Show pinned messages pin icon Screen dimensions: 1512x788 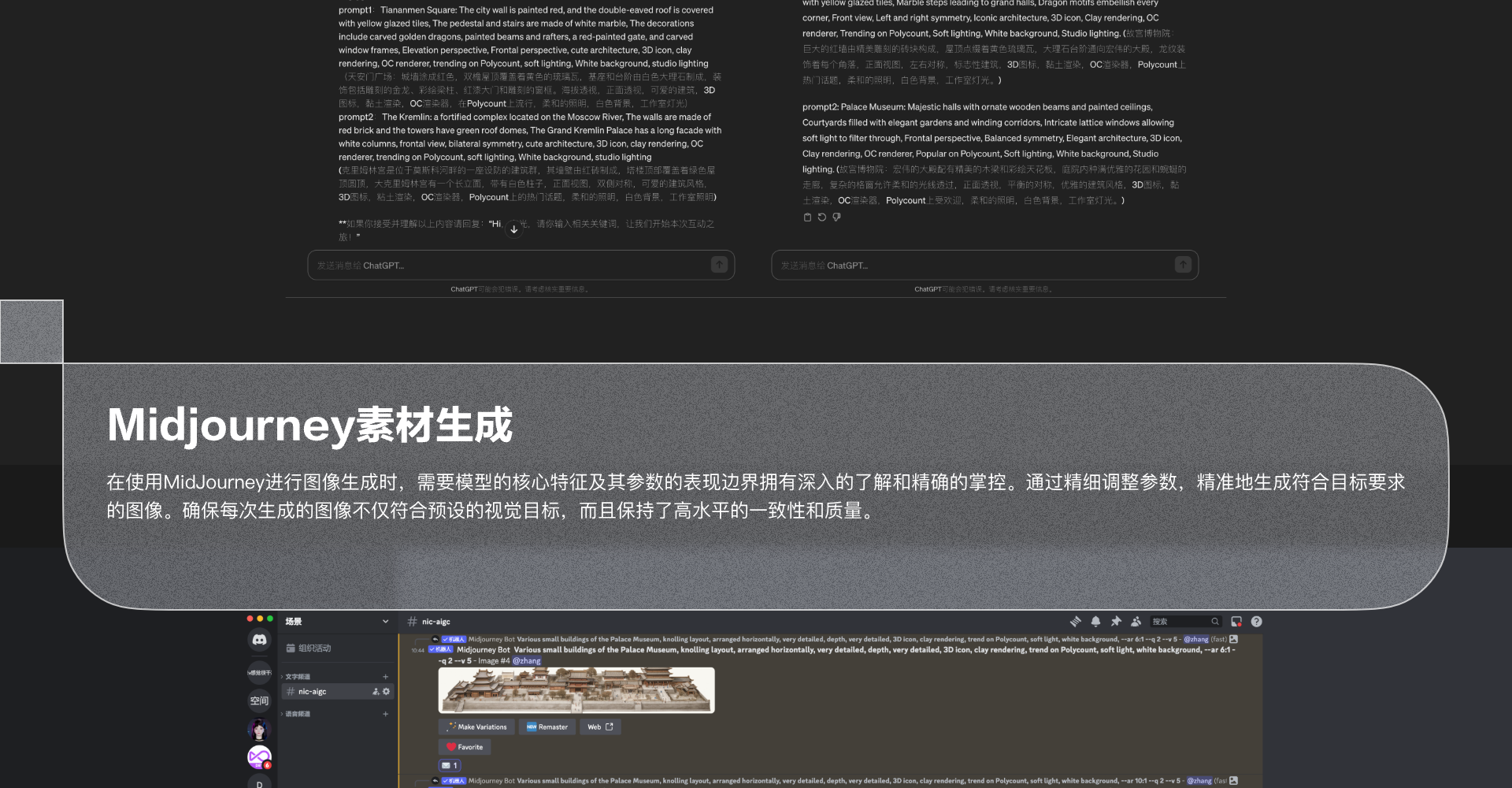(x=1116, y=622)
